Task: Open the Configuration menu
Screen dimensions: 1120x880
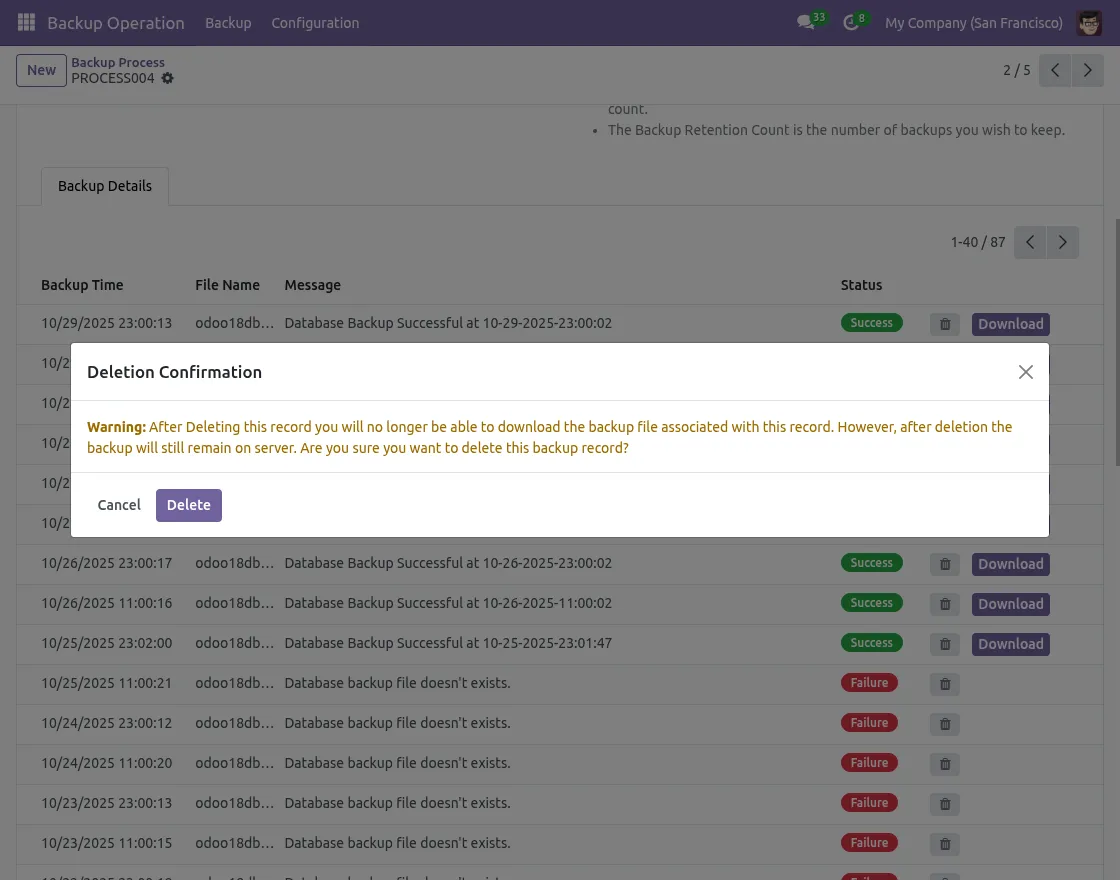Action: click(315, 23)
